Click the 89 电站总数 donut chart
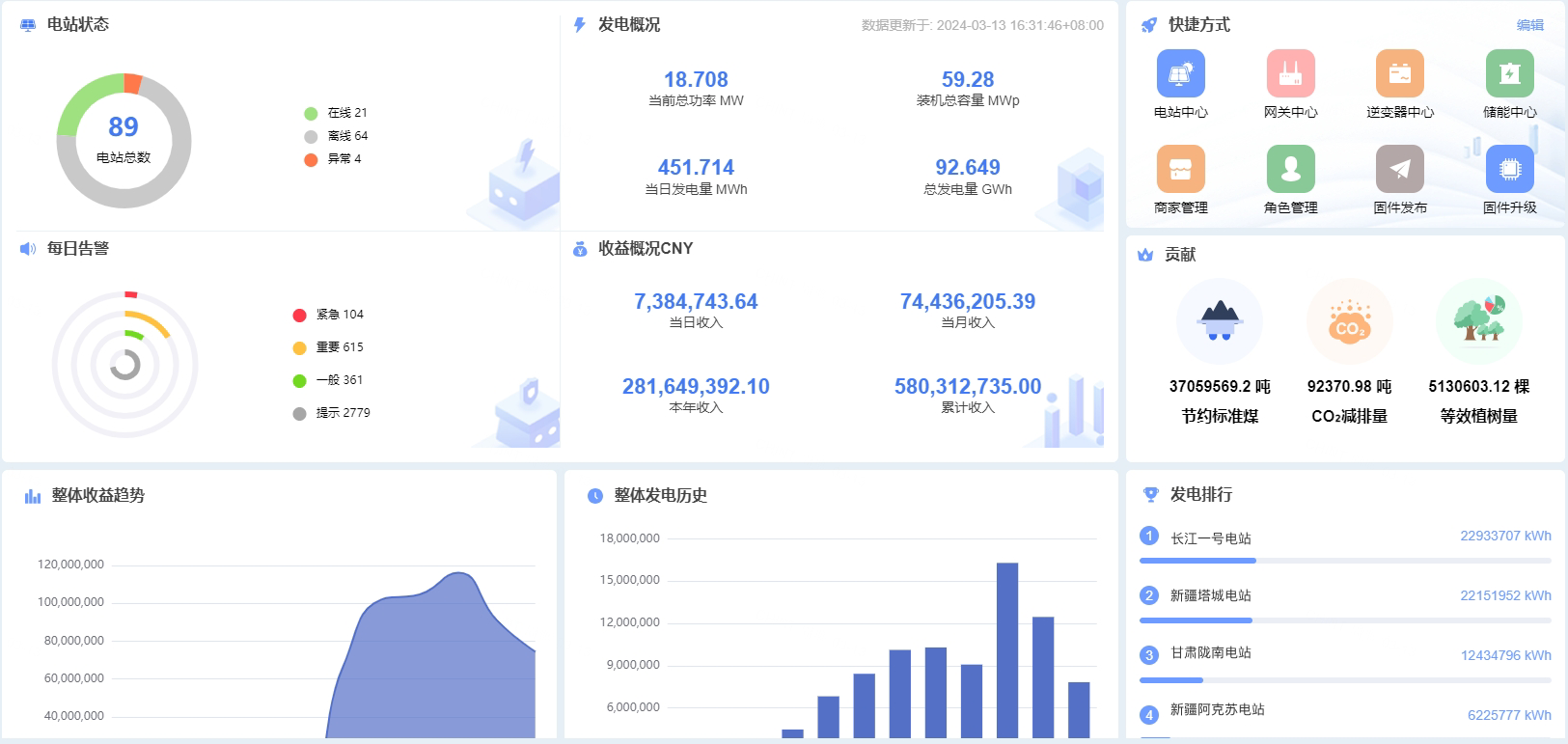Screen dimensions: 1568x744 tap(124, 141)
